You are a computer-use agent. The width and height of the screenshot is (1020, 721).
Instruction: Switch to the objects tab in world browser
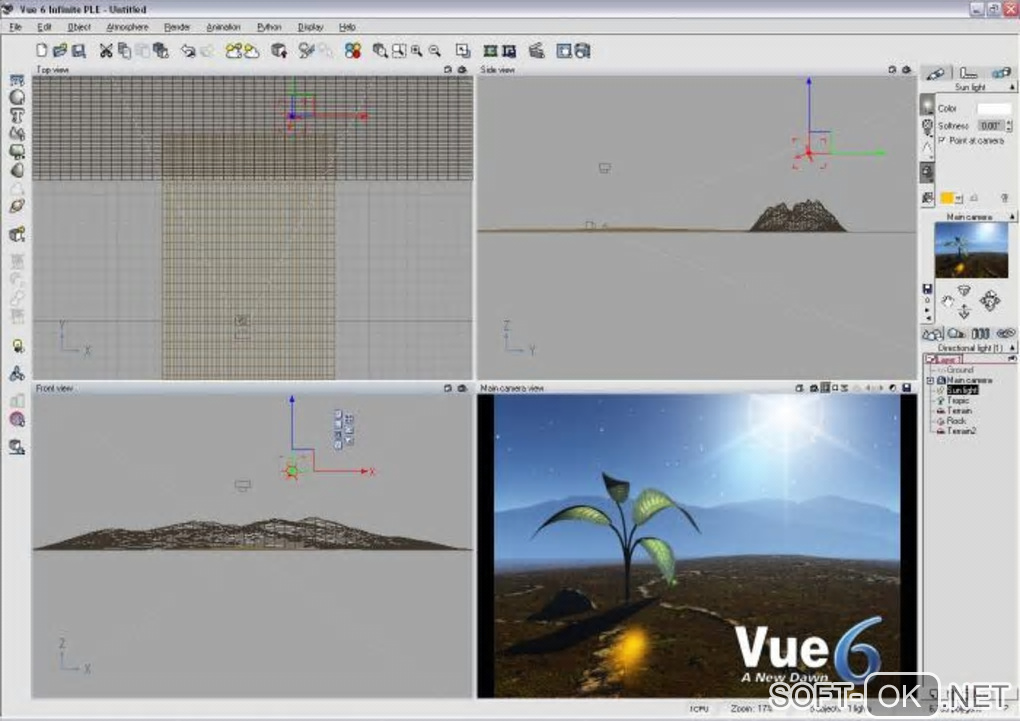click(x=932, y=334)
